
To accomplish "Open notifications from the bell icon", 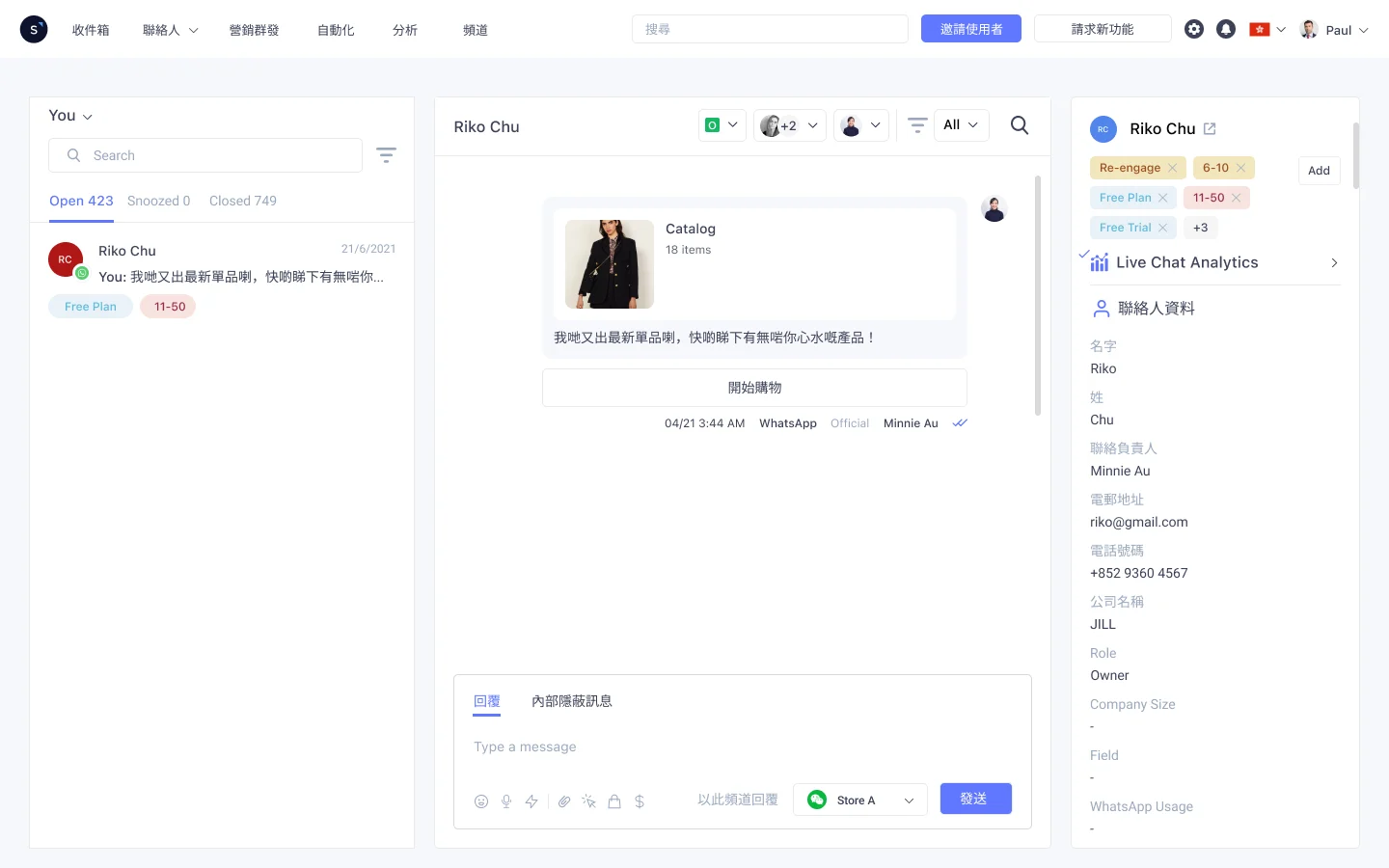I will 1226,29.
